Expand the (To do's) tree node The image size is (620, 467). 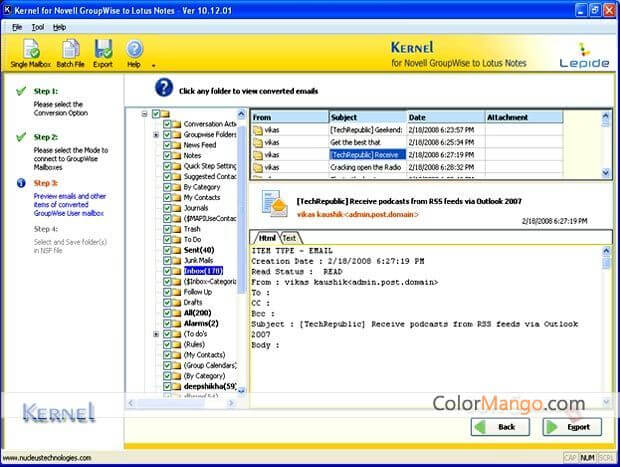156,334
